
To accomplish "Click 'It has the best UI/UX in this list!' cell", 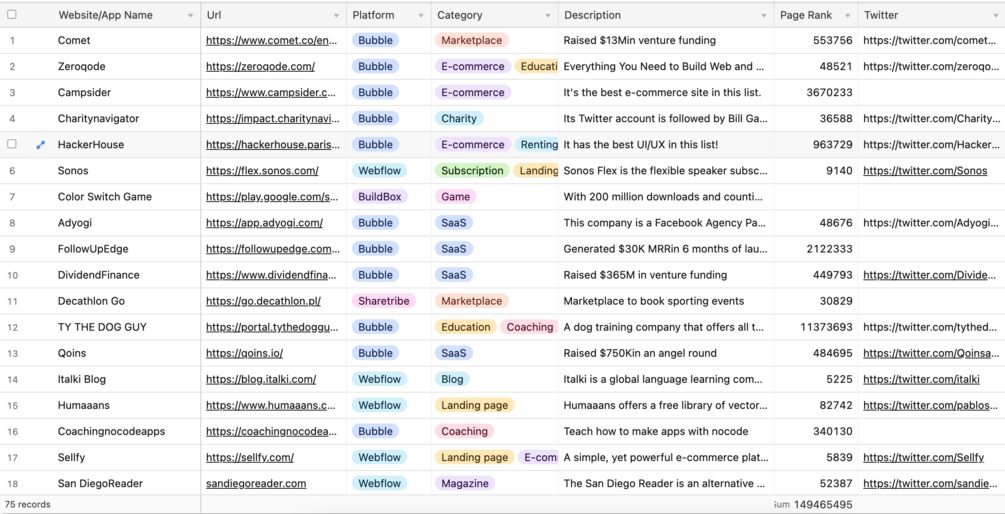I will click(x=641, y=145).
